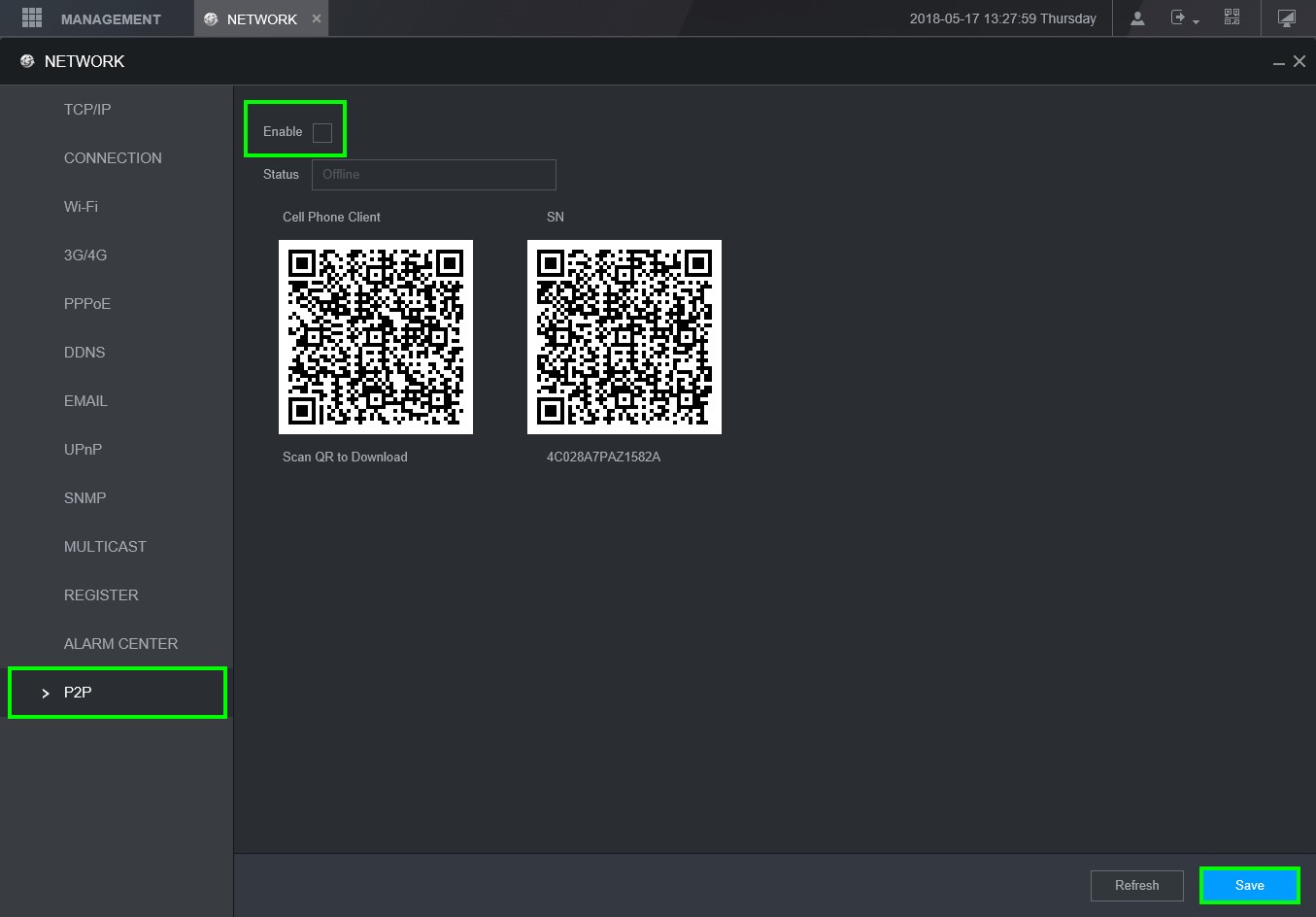Click the SN QR code image

(624, 337)
